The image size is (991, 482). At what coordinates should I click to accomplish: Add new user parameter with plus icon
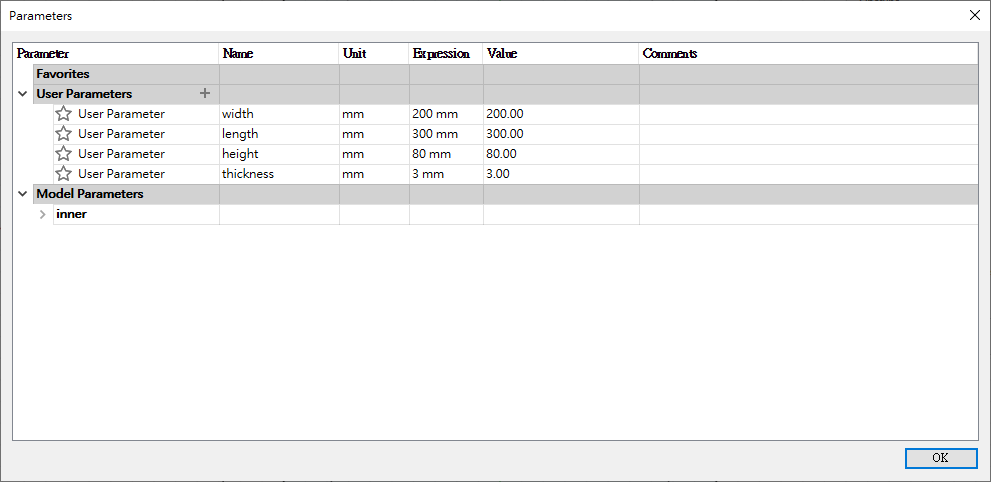pos(205,94)
